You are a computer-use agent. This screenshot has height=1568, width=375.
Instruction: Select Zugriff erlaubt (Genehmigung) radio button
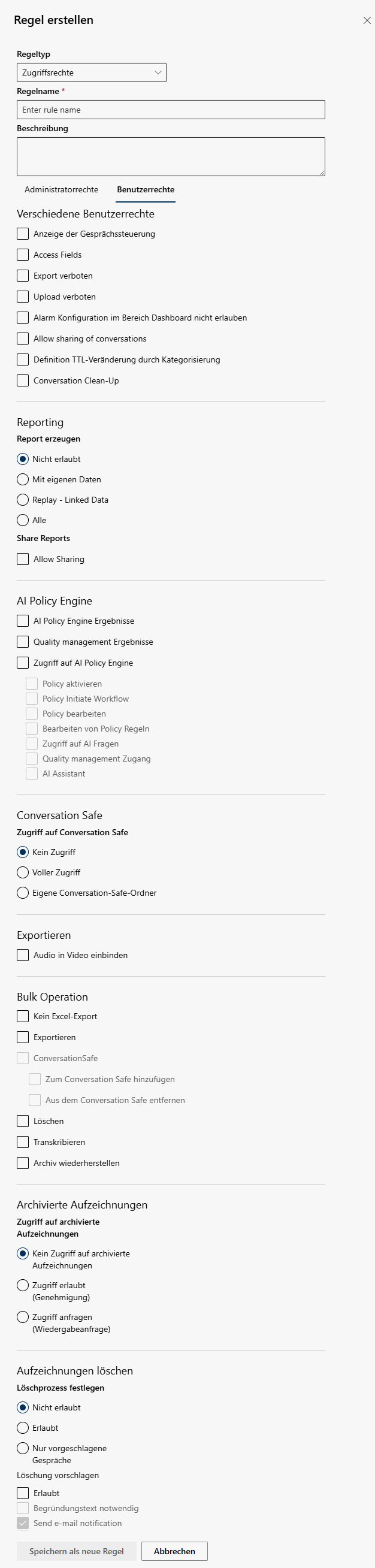23,1285
